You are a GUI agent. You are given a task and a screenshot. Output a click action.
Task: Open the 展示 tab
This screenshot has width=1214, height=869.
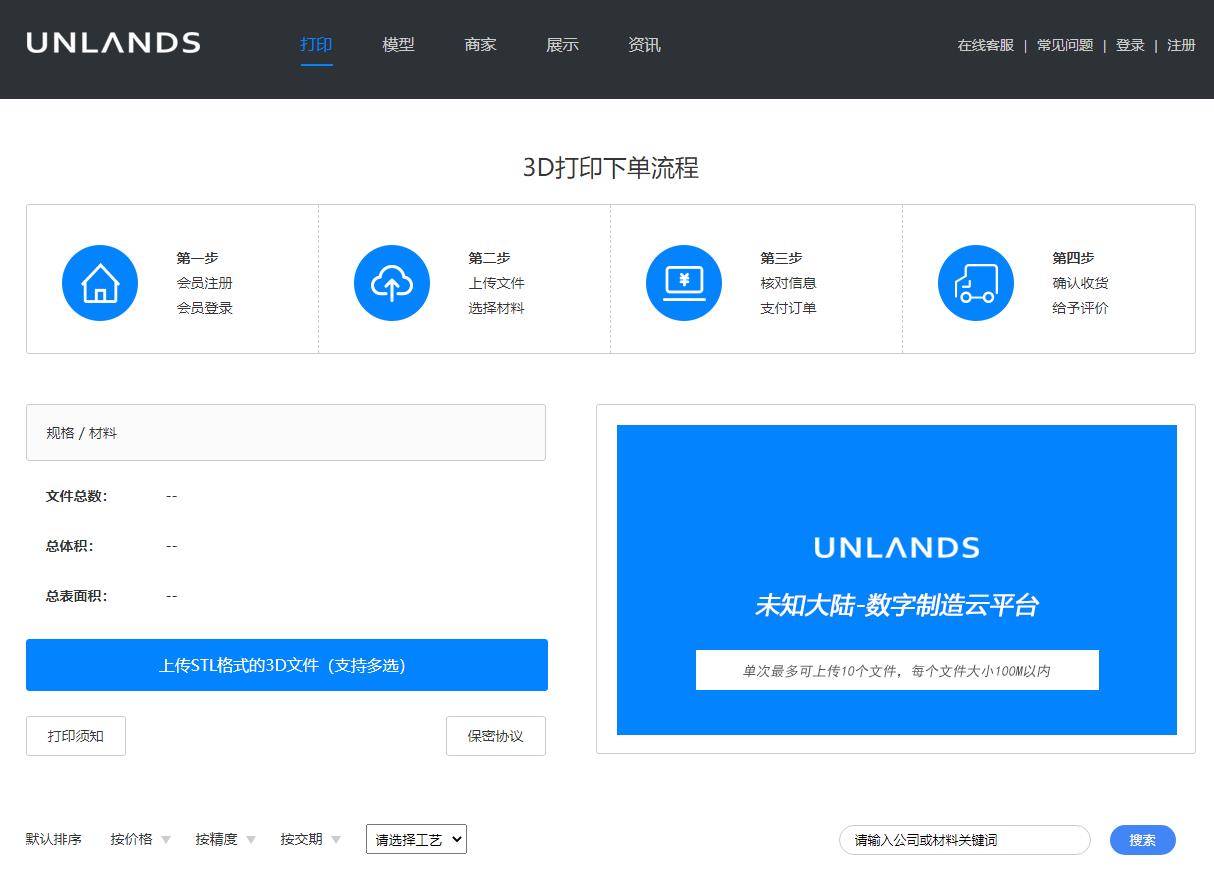point(561,44)
